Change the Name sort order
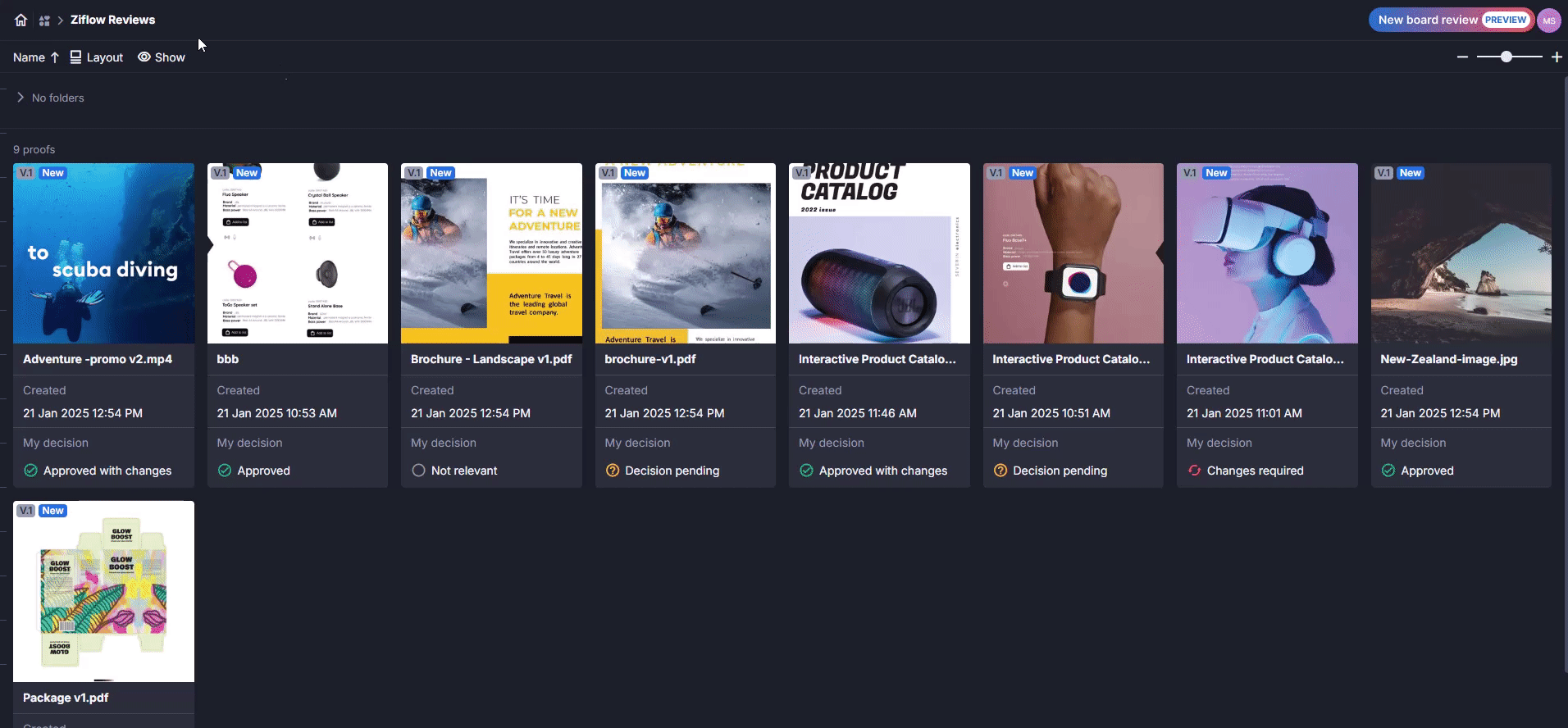The image size is (1568, 728). point(36,57)
